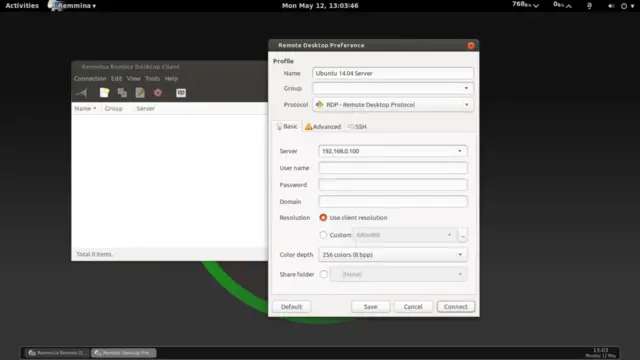The width and height of the screenshot is (640, 360).
Task: Open the custom resolution size dropdown
Action: pyautogui.click(x=404, y=235)
